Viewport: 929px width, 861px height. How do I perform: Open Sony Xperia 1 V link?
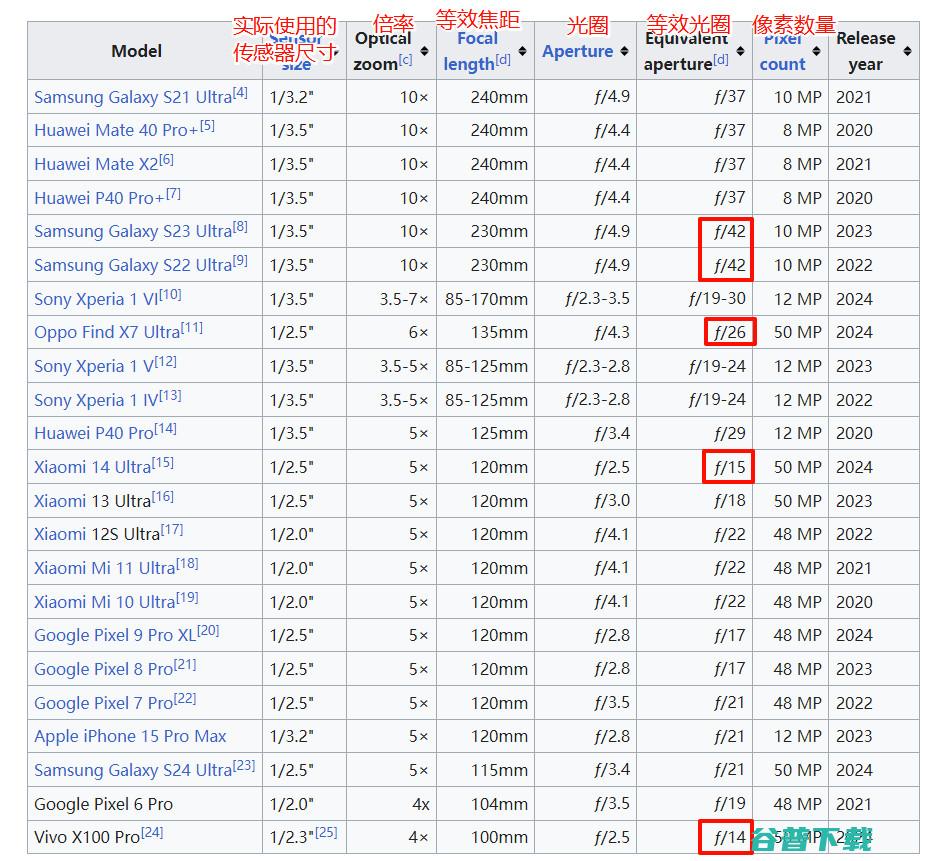[94, 366]
